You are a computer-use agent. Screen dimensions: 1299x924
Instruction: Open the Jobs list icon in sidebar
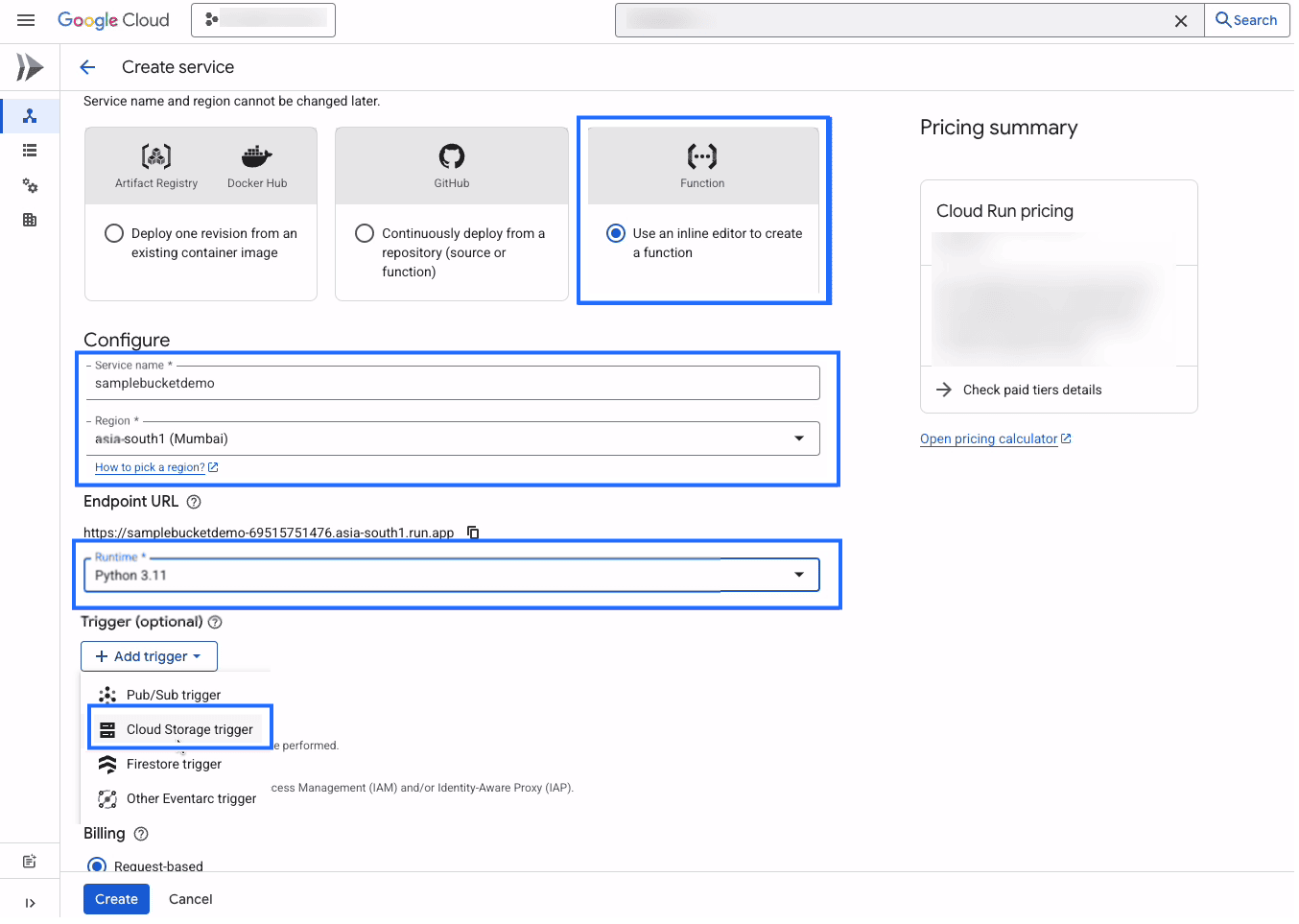[30, 150]
